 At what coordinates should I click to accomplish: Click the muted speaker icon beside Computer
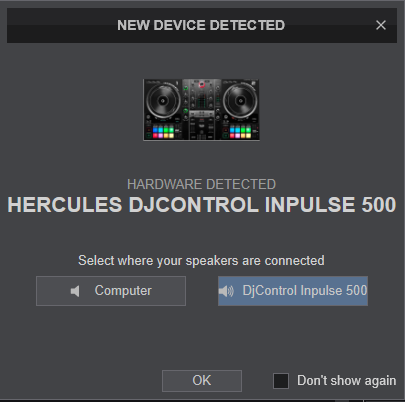point(75,291)
